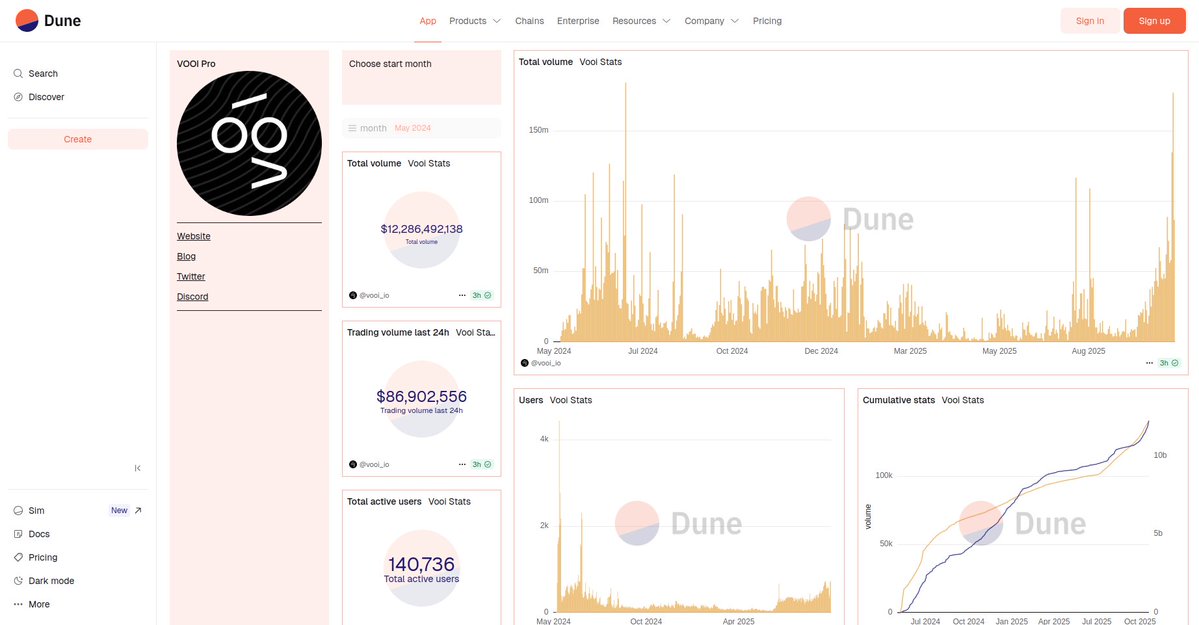Image resolution: width=1199 pixels, height=625 pixels.
Task: Click the Sign in button
Action: [x=1090, y=21]
